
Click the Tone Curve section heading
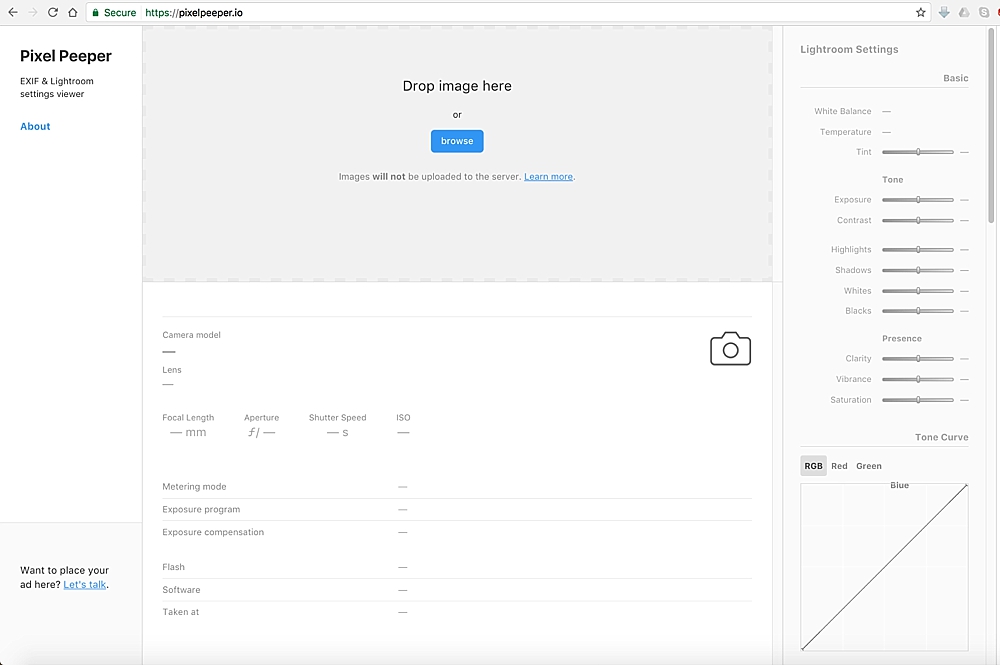941,437
